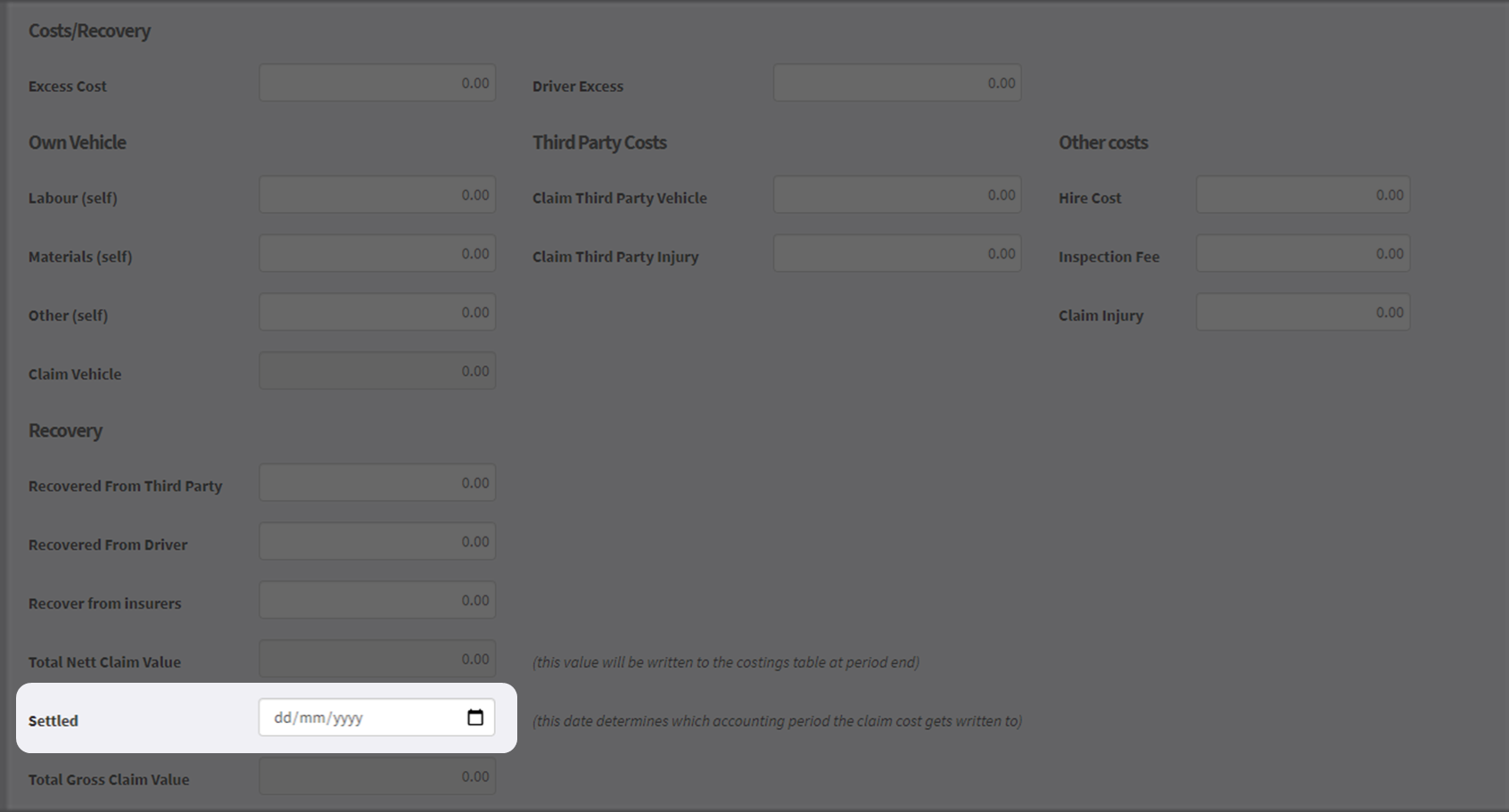This screenshot has height=812, width=1509.
Task: Click the Driver Excess input field
Action: click(897, 83)
